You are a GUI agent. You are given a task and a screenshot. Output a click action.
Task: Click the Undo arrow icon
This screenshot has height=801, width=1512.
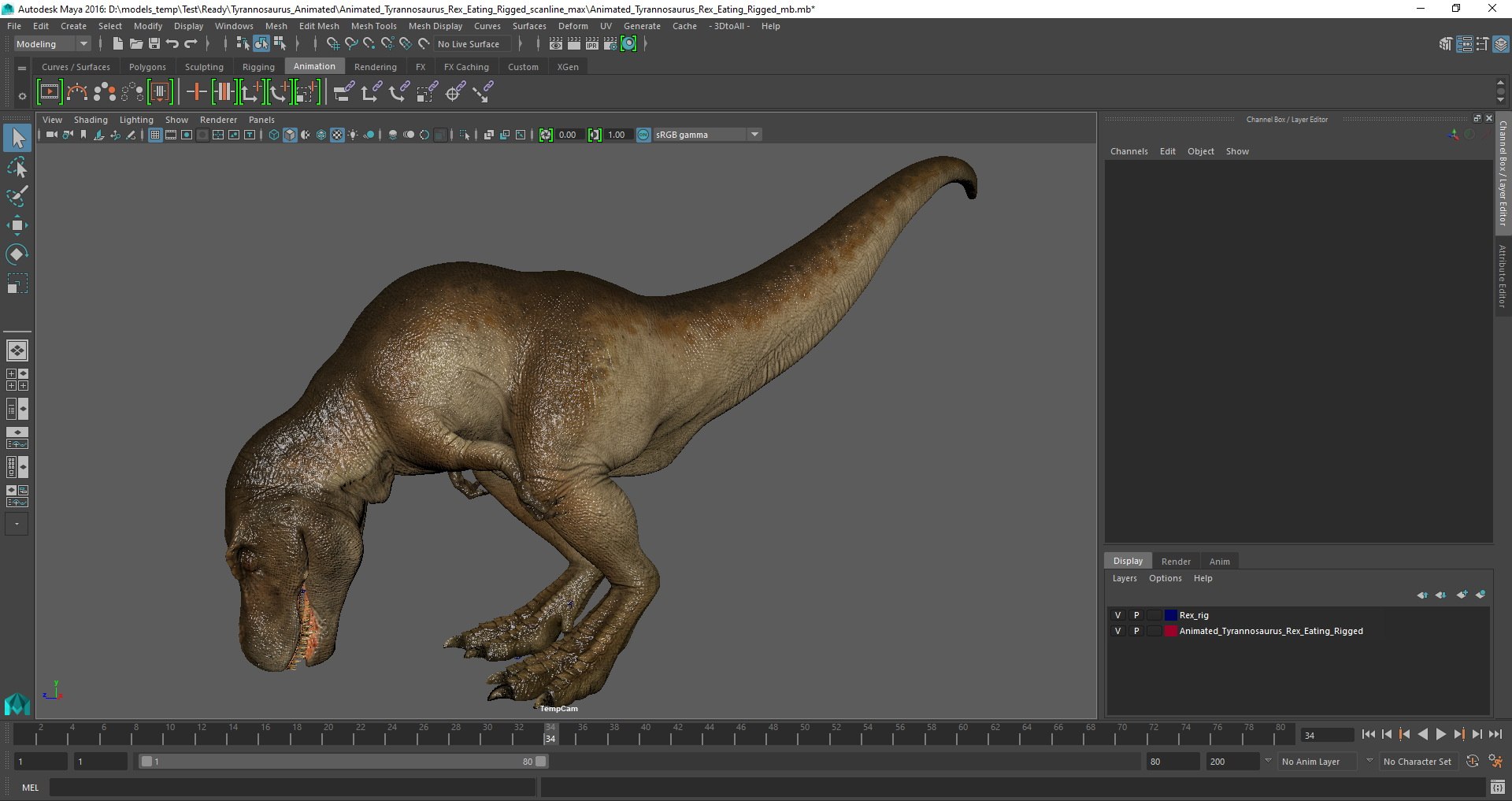[172, 44]
